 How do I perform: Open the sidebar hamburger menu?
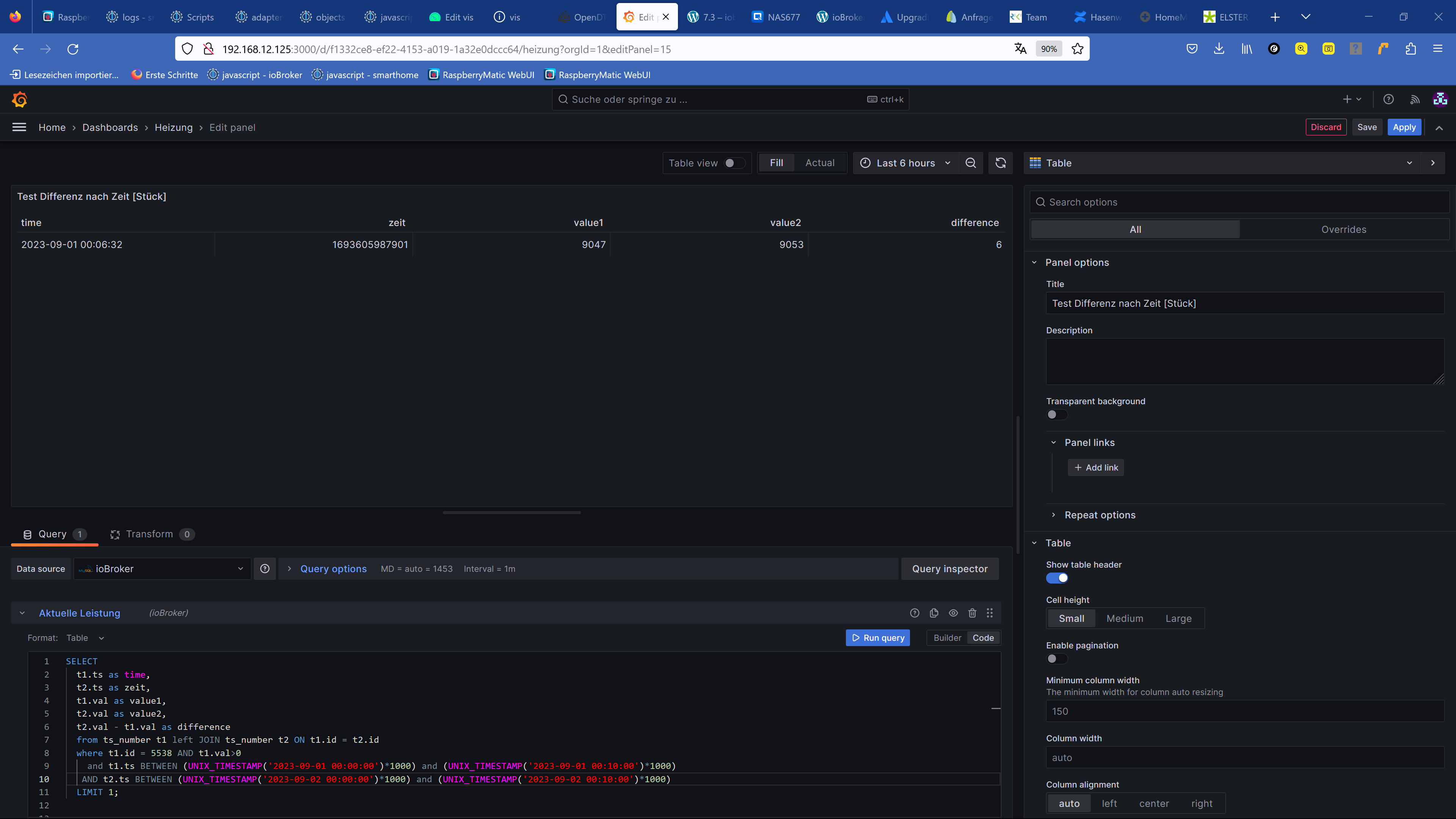19,127
